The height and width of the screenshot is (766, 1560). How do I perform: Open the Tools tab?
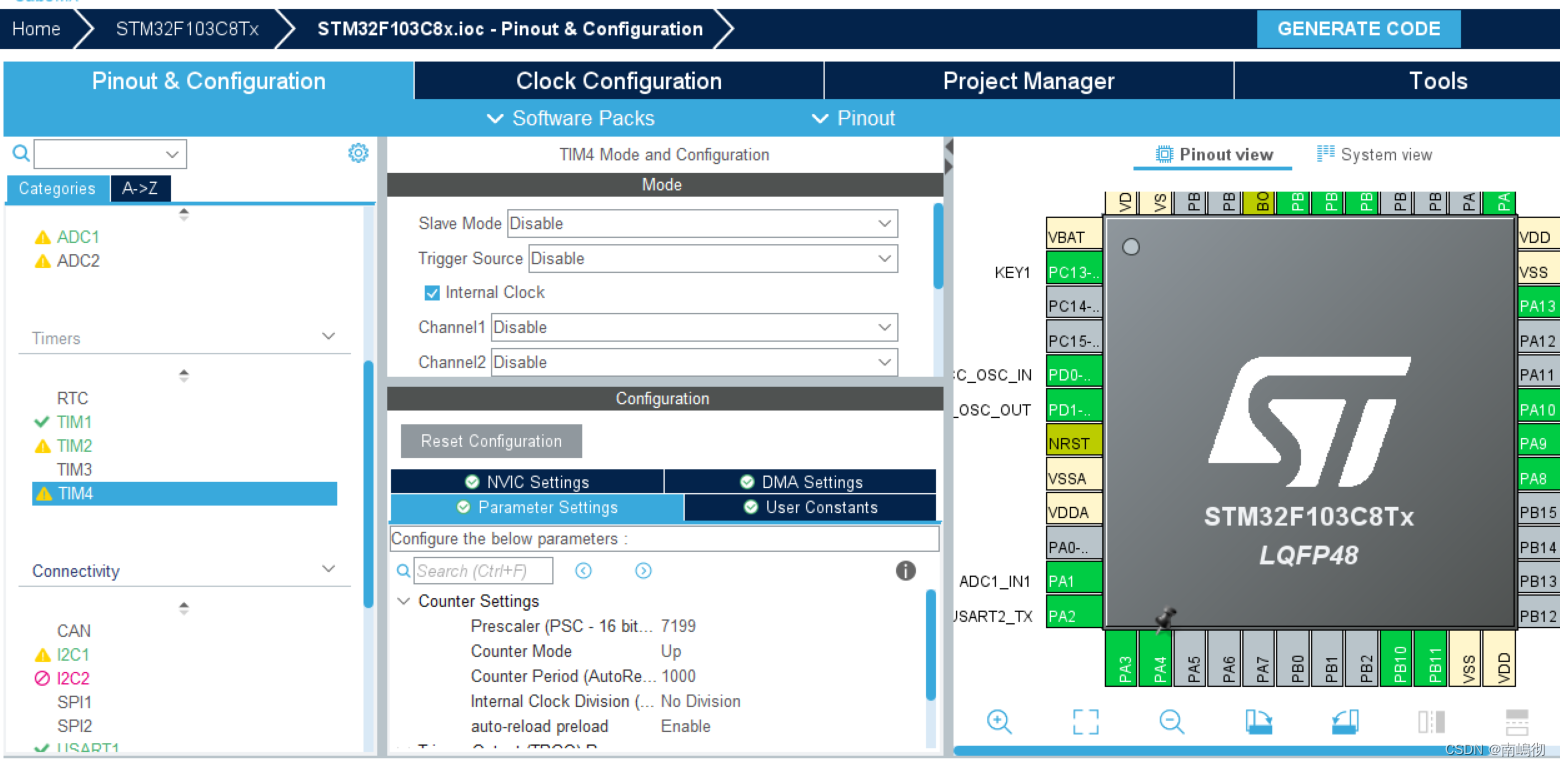coord(1438,81)
